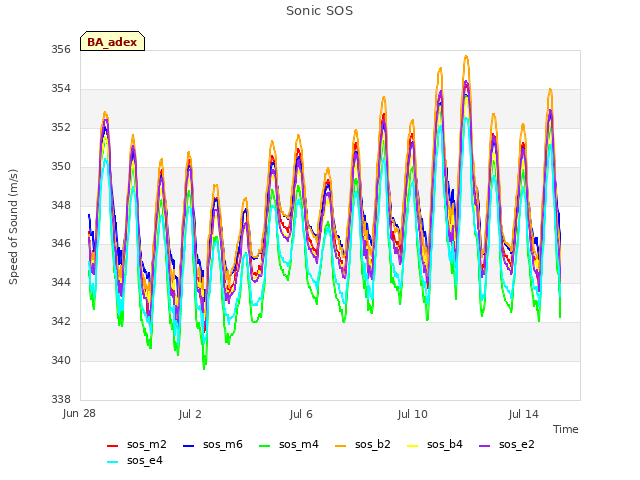Click the purple sos_e2 legend color marker

pos(484,446)
